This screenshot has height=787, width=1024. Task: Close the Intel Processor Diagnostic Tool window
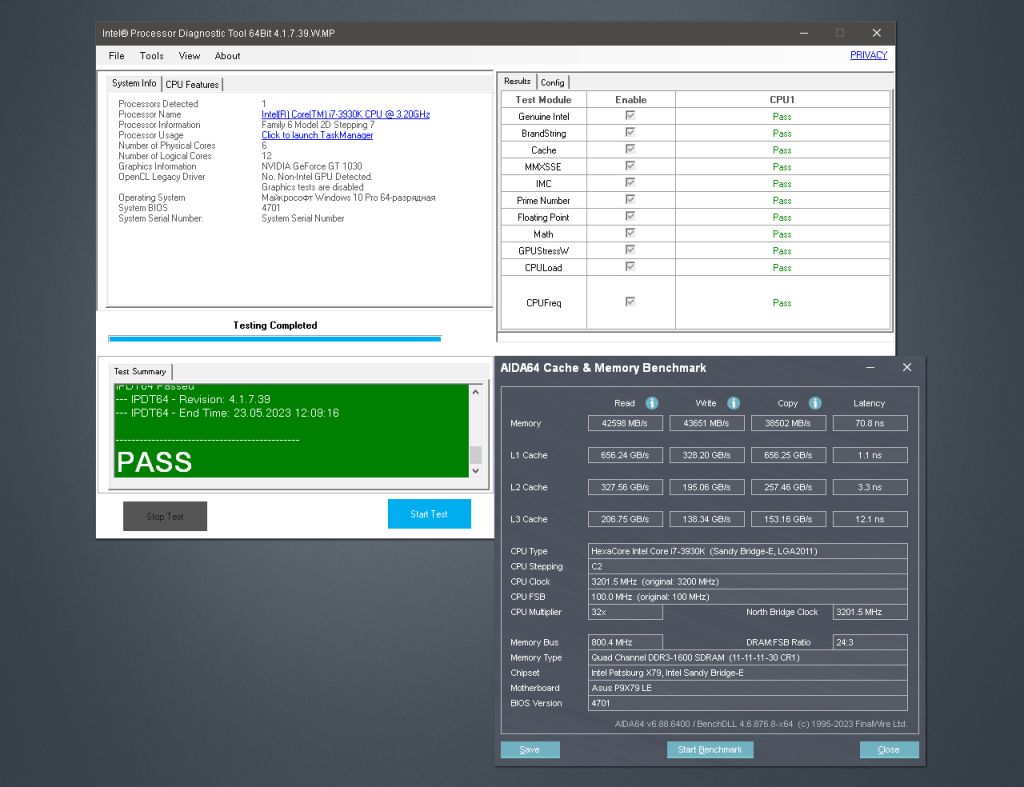pyautogui.click(x=876, y=33)
